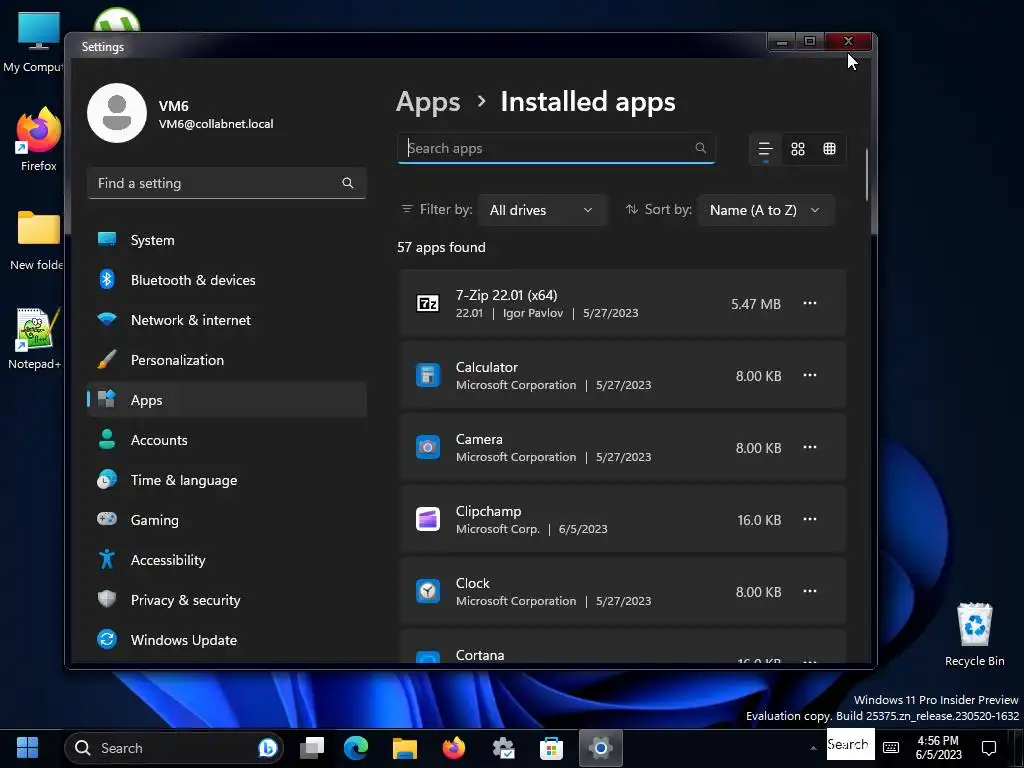Show hidden tray icons chevron
The image size is (1024, 768).
tap(813, 748)
